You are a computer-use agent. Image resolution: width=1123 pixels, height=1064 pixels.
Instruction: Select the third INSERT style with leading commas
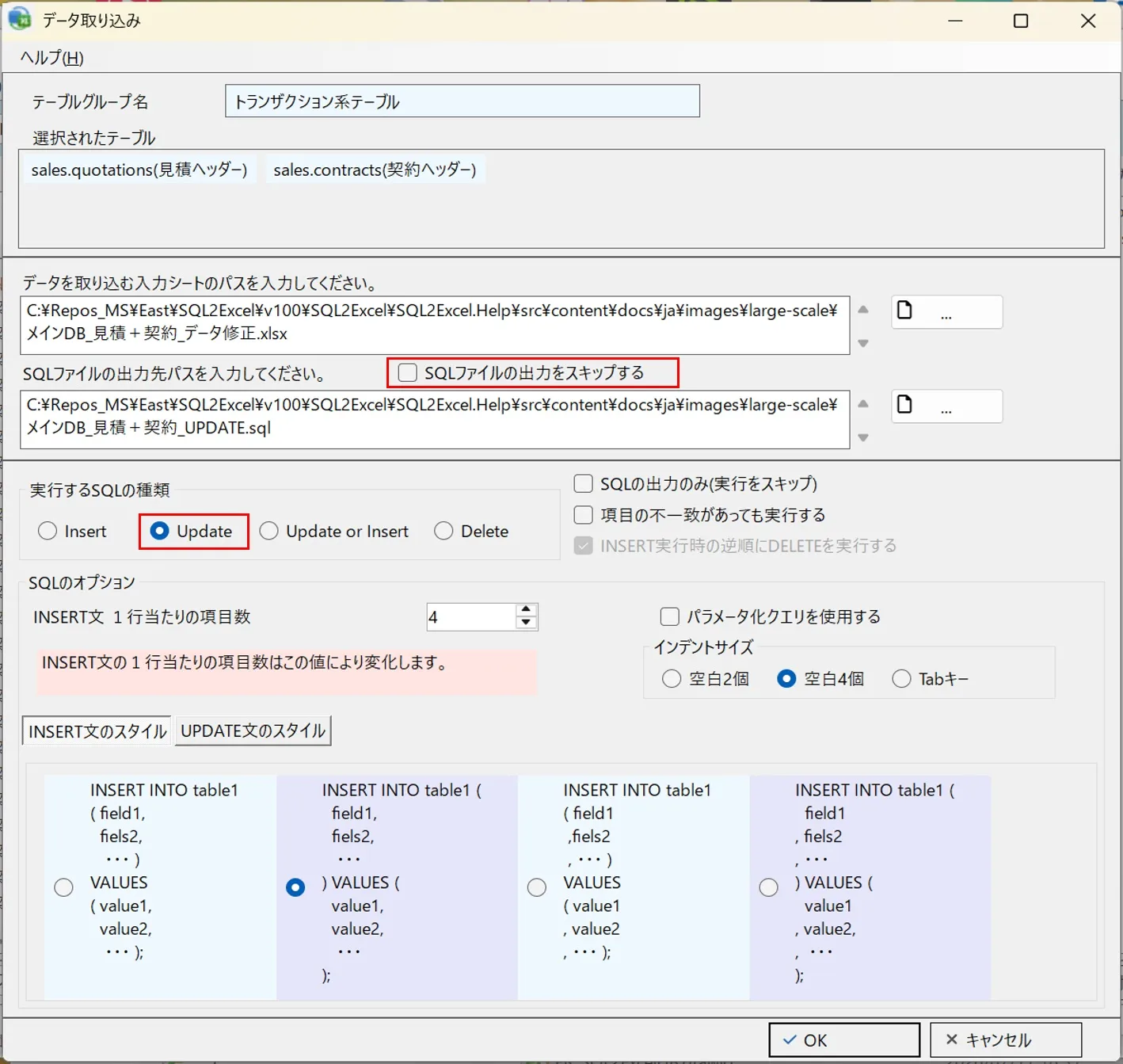coord(537,887)
